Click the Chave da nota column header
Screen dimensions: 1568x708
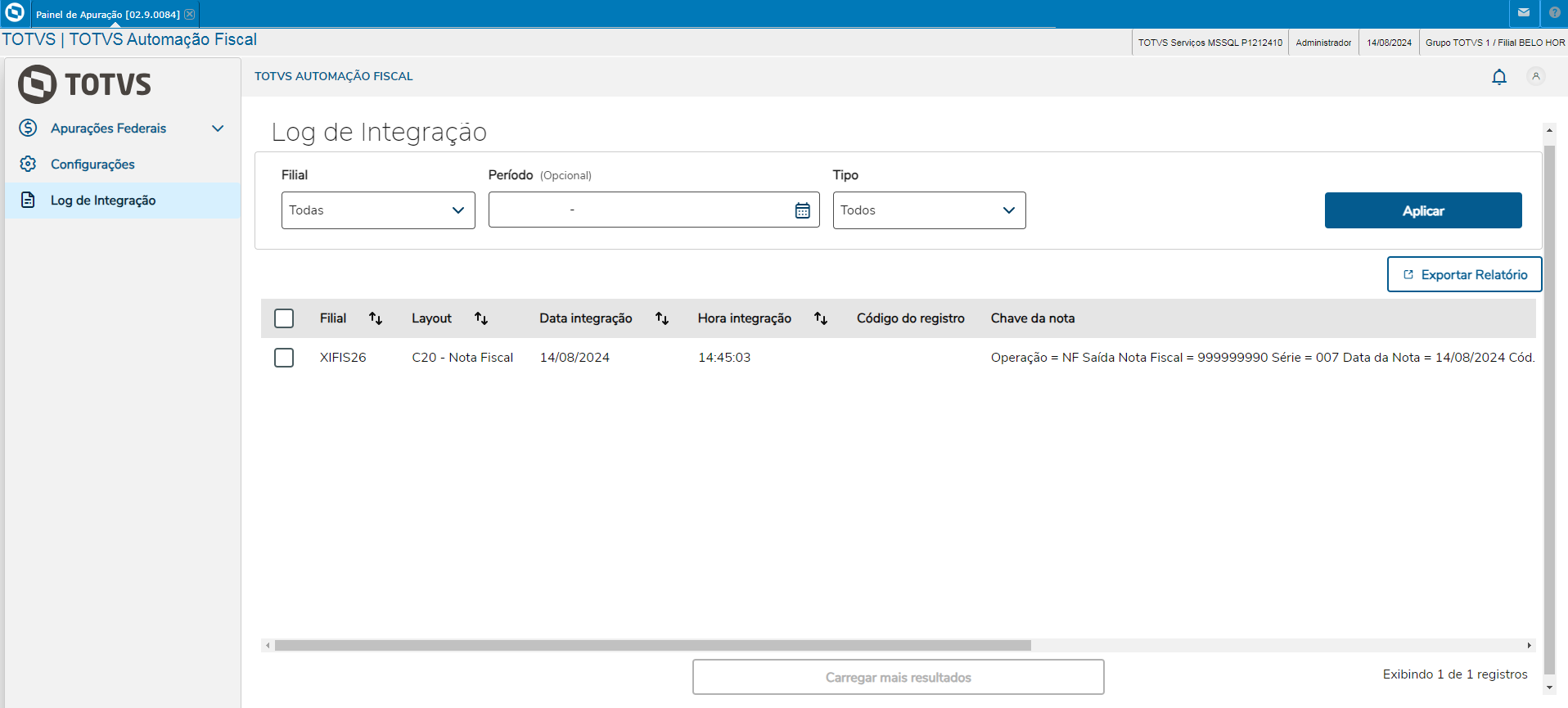pyautogui.click(x=1033, y=318)
